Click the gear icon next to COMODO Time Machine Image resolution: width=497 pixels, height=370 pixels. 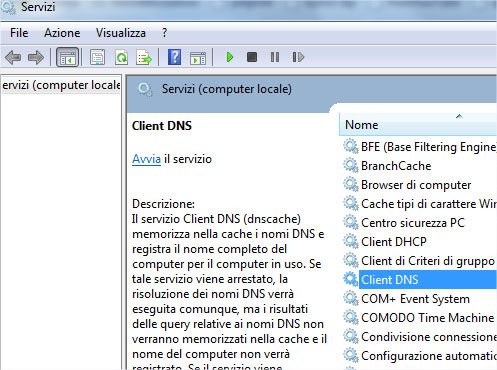coord(351,318)
